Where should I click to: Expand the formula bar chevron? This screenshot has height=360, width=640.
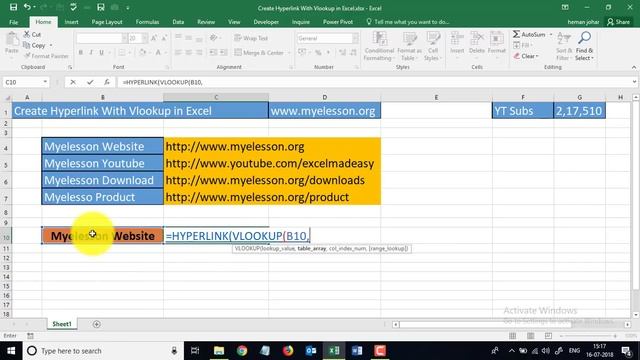point(634,82)
